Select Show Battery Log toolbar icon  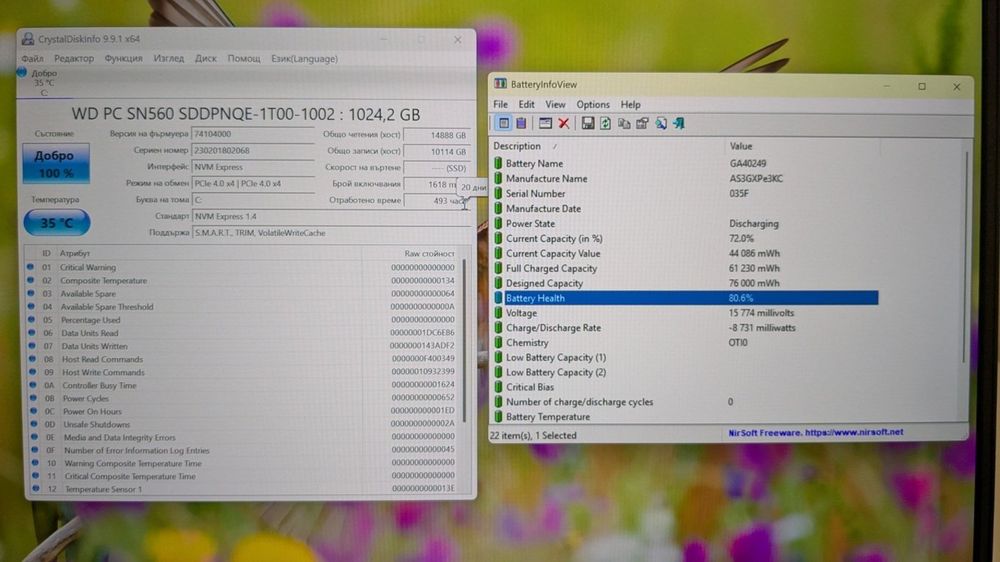521,123
